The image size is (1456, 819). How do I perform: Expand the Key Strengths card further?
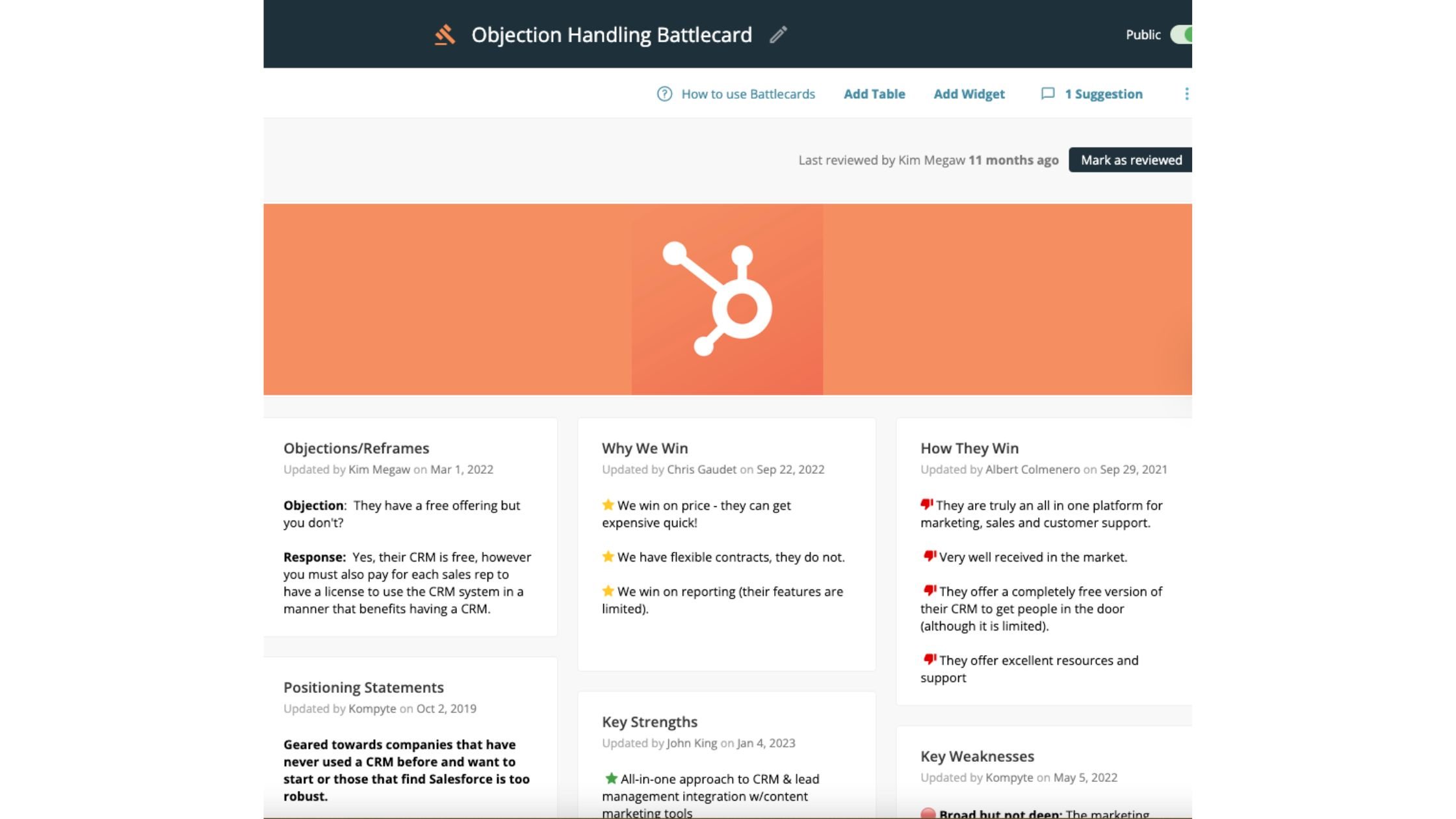pos(649,721)
